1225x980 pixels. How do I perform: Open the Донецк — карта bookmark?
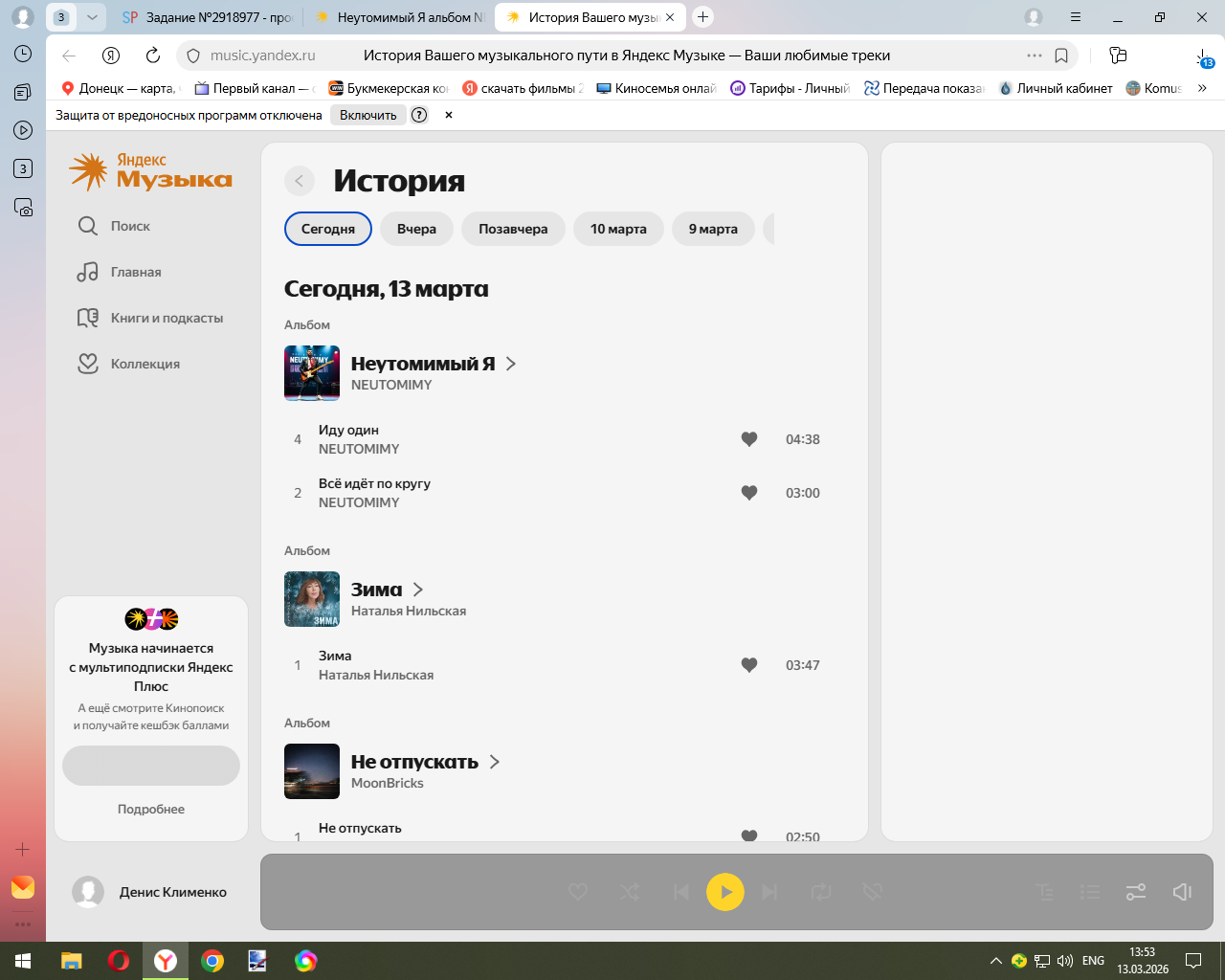point(120,88)
